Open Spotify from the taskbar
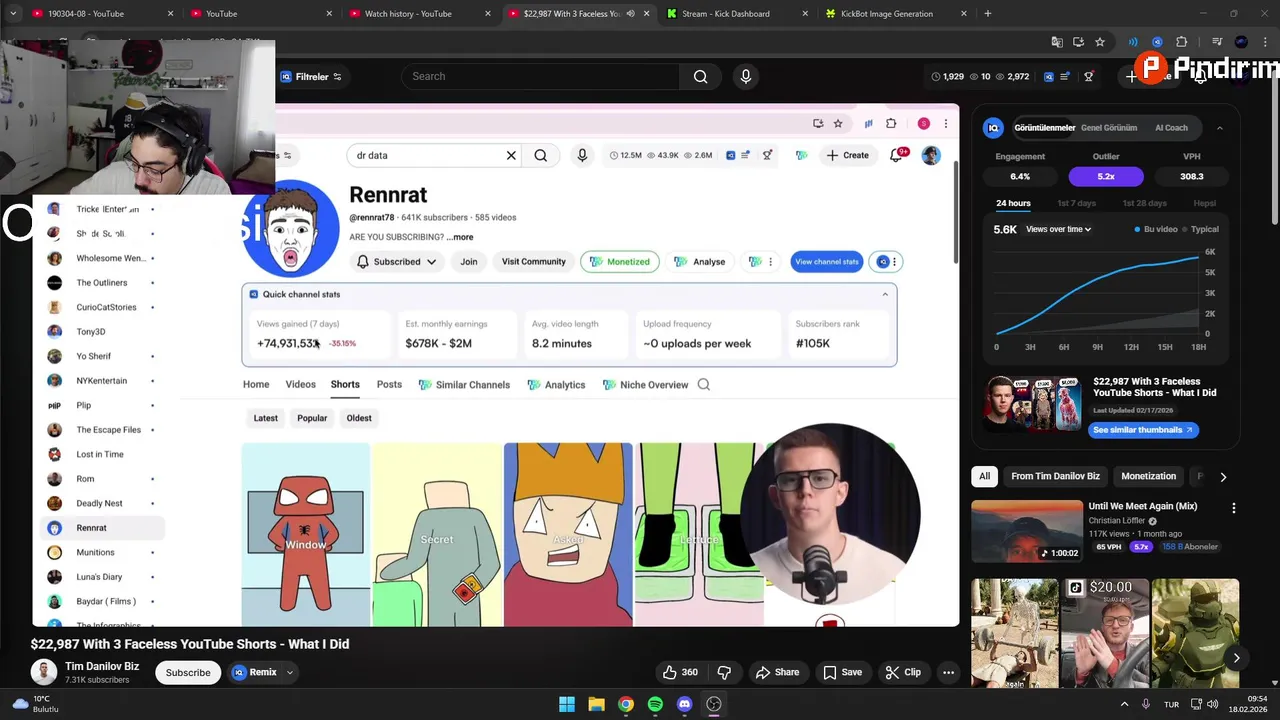This screenshot has height=720, width=1280. [x=655, y=704]
